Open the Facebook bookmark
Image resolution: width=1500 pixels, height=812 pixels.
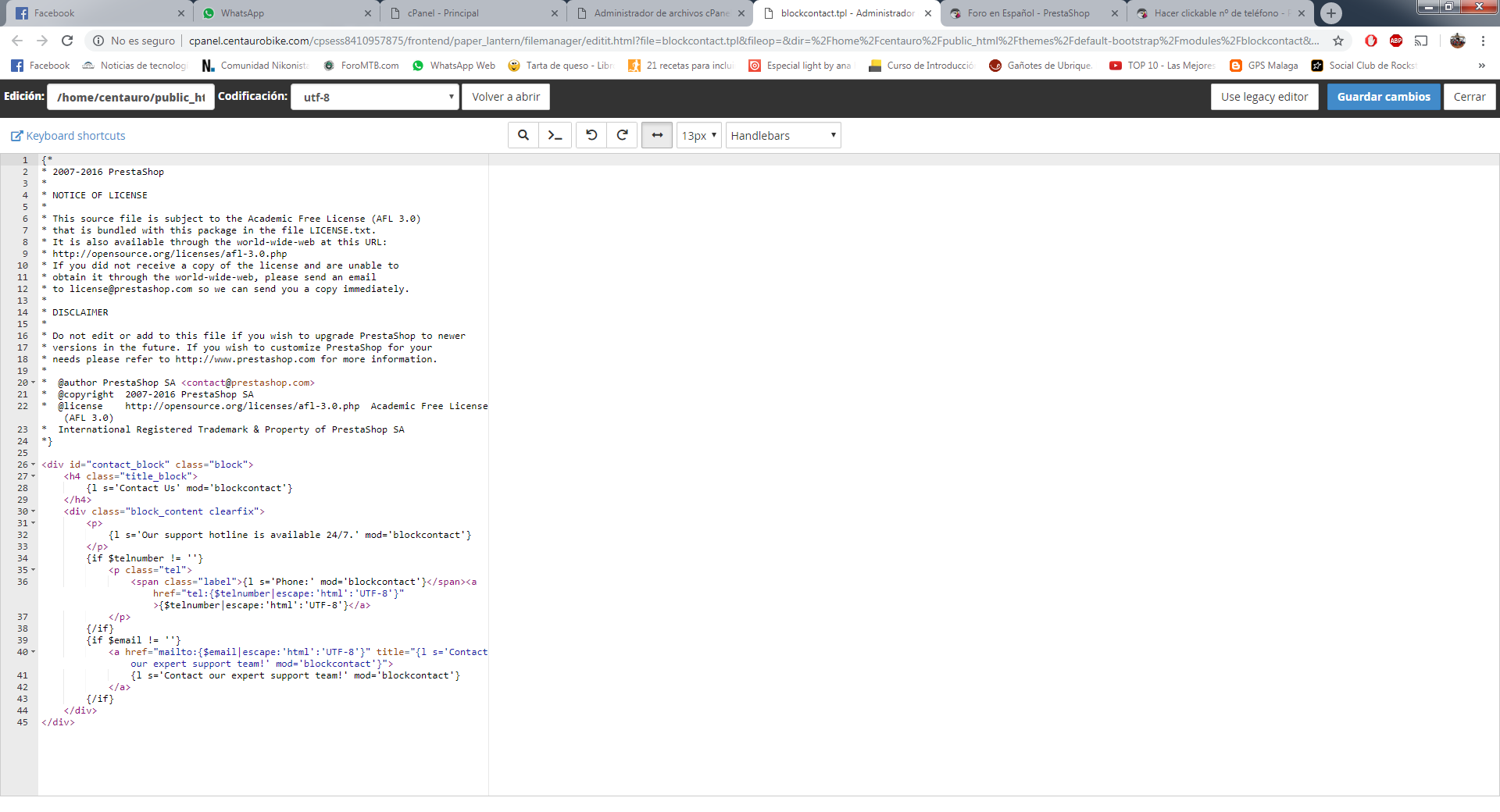(x=41, y=66)
